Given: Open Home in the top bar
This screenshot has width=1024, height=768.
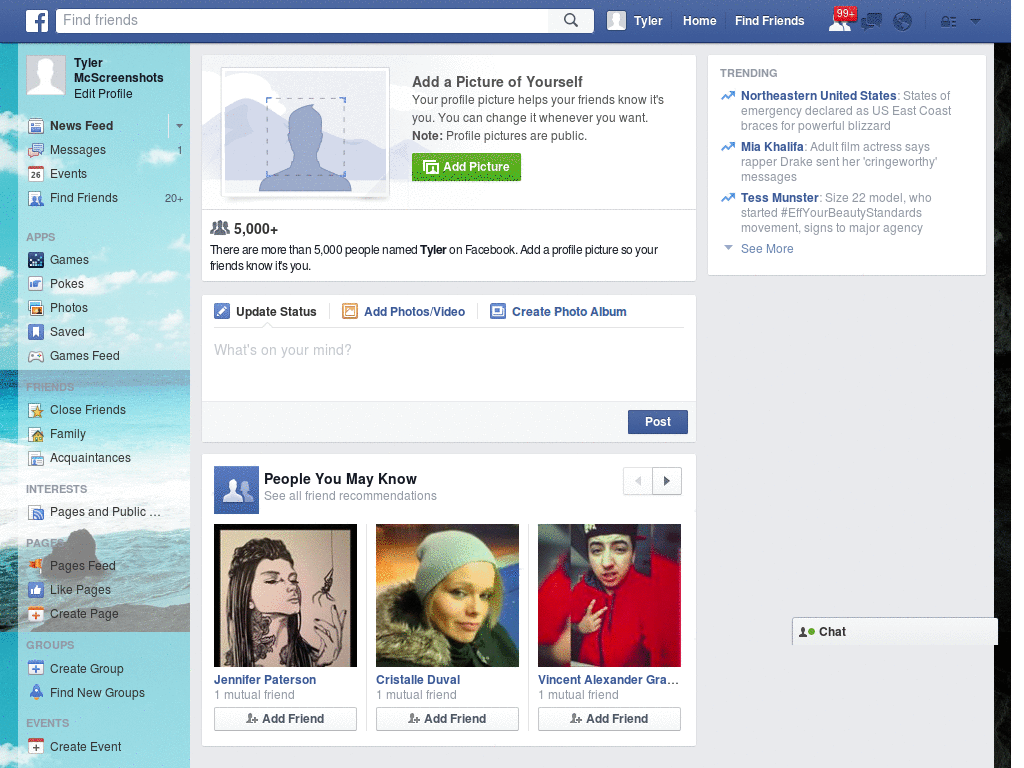Looking at the screenshot, I should pyautogui.click(x=699, y=21).
